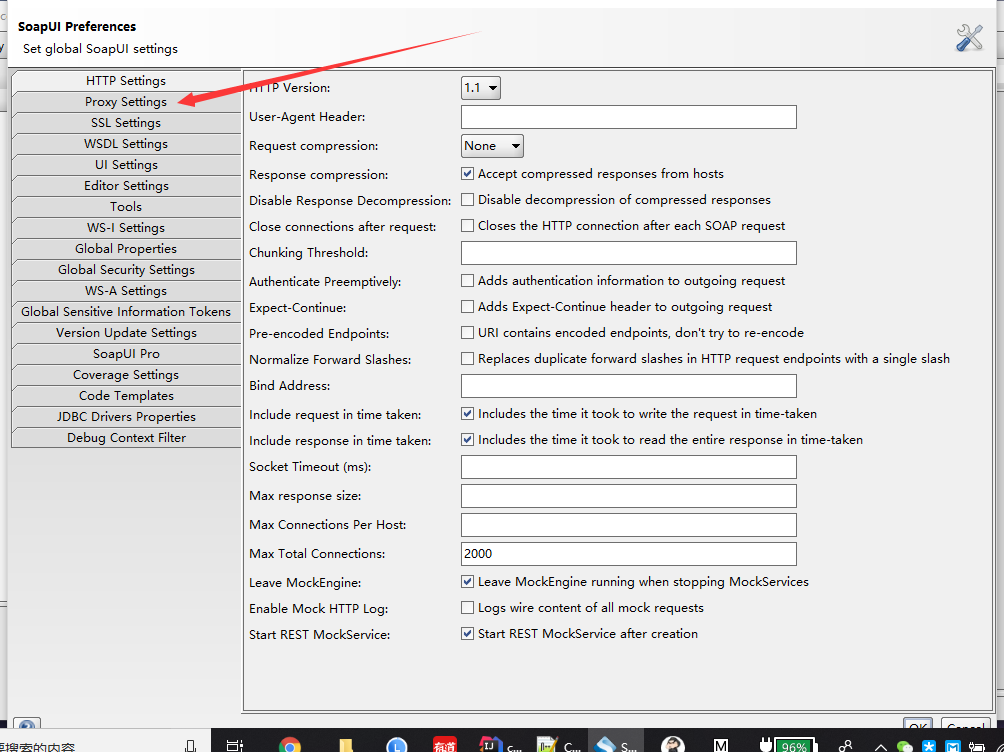Click the microphone icon in search box
This screenshot has height=752, width=1004.
point(190,746)
